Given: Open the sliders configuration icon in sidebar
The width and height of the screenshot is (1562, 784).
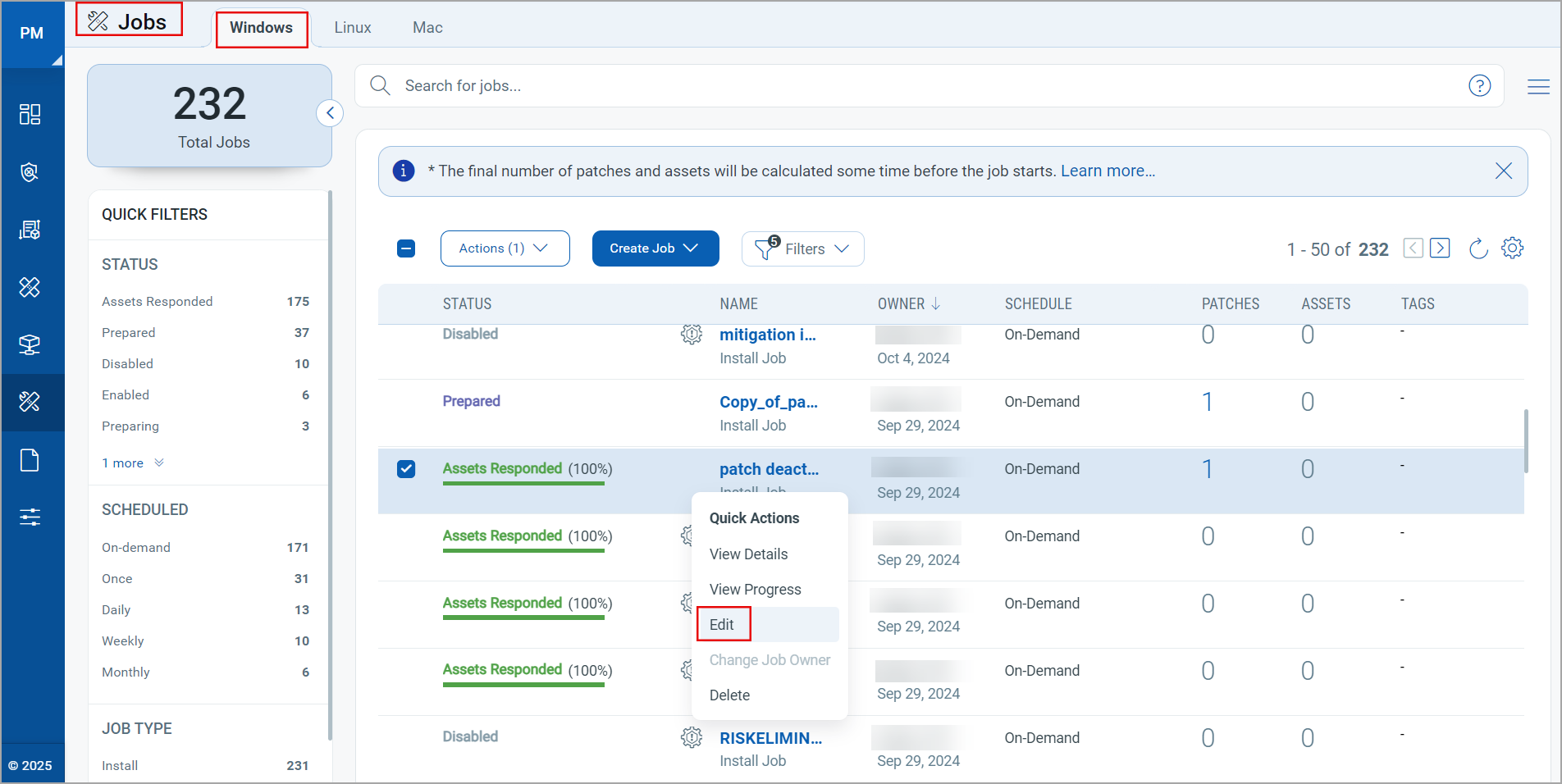Looking at the screenshot, I should click(30, 517).
